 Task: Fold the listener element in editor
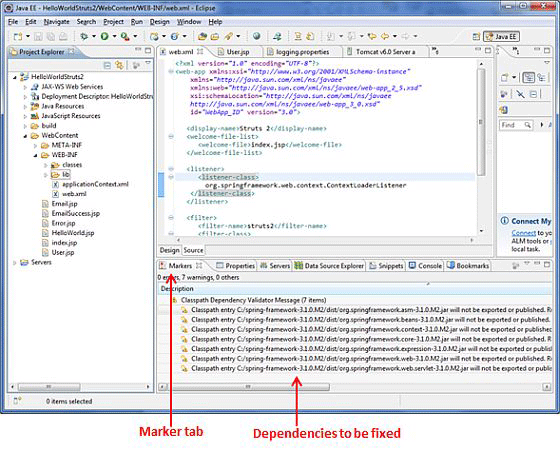[171, 169]
